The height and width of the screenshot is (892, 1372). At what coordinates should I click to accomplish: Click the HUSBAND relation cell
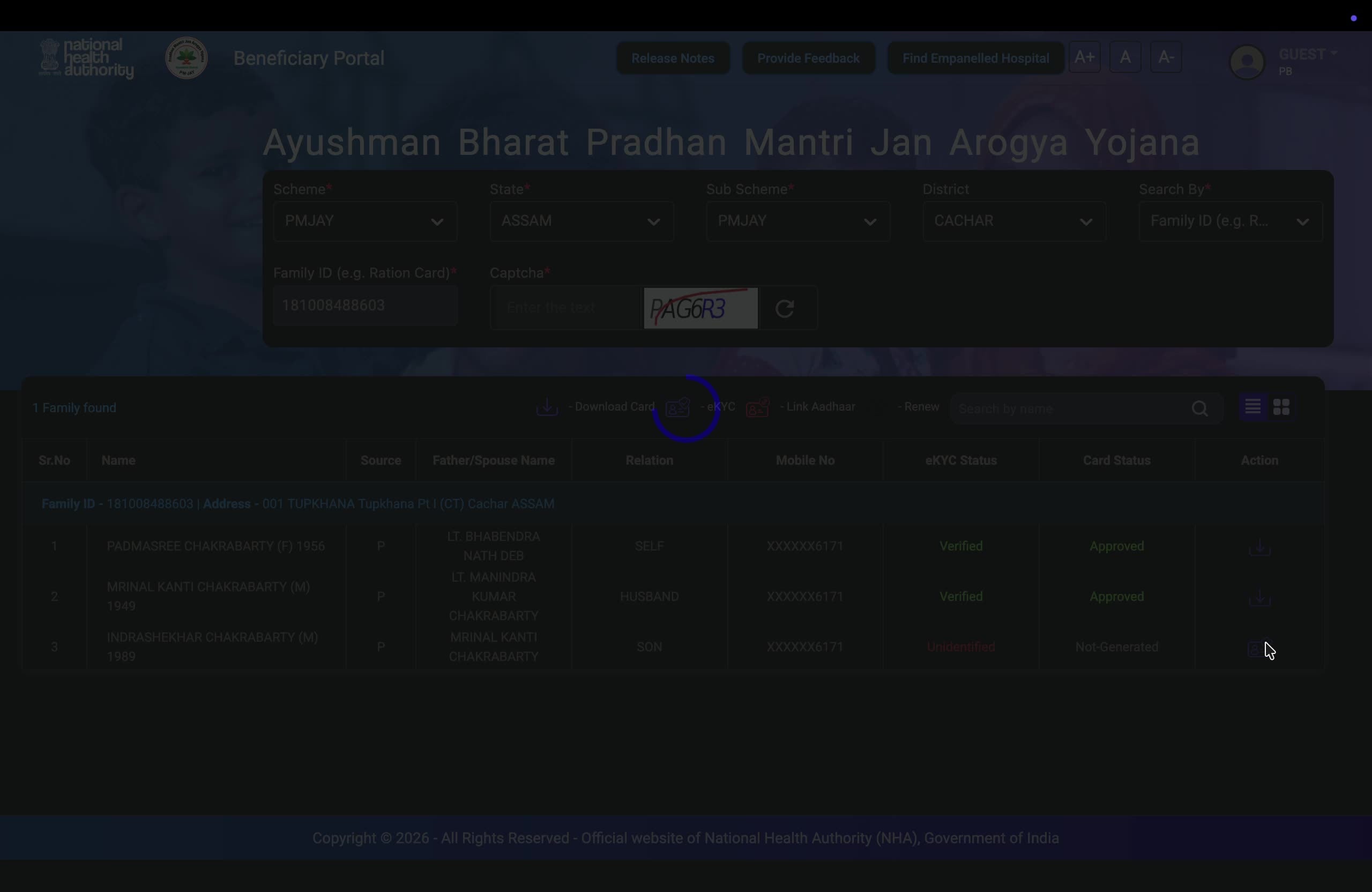pyautogui.click(x=649, y=597)
